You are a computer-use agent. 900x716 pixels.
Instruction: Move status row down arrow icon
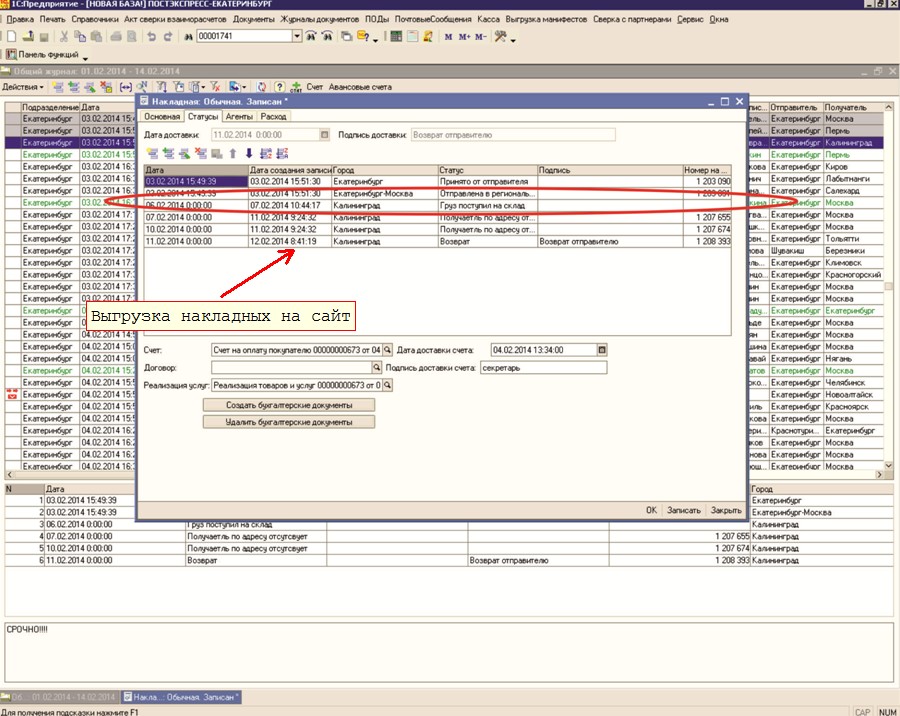(249, 153)
